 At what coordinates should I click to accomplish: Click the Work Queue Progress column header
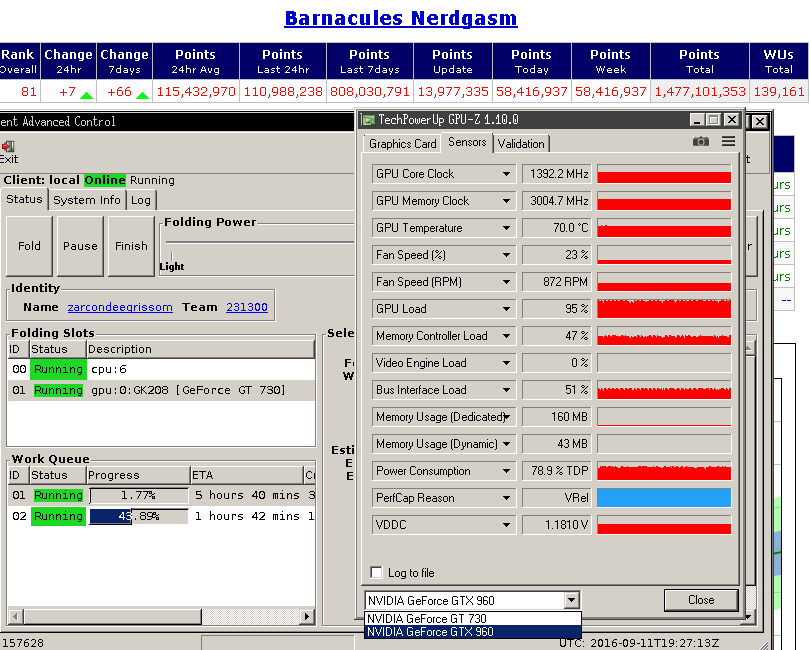tap(138, 475)
